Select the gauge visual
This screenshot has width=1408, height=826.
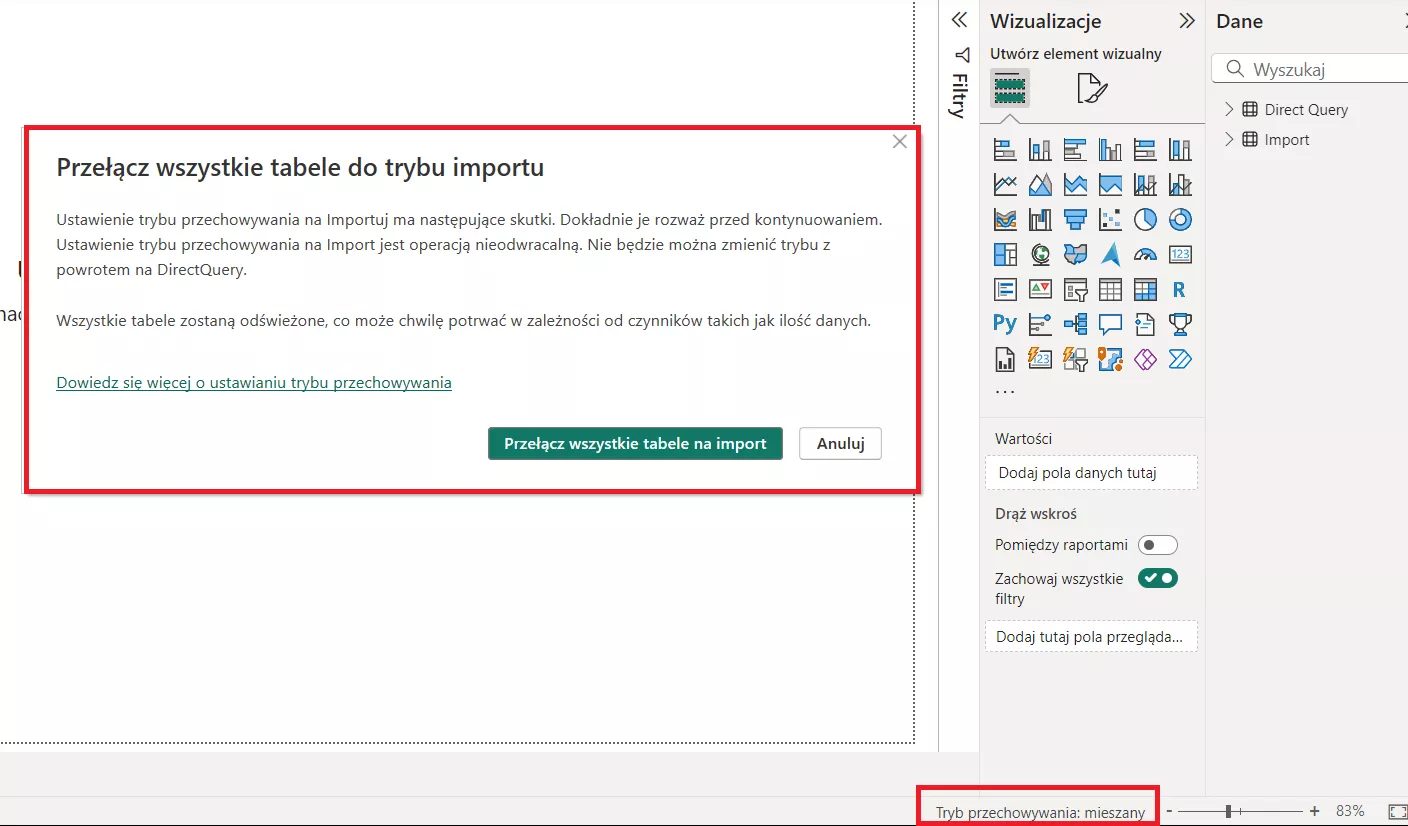click(1145, 255)
